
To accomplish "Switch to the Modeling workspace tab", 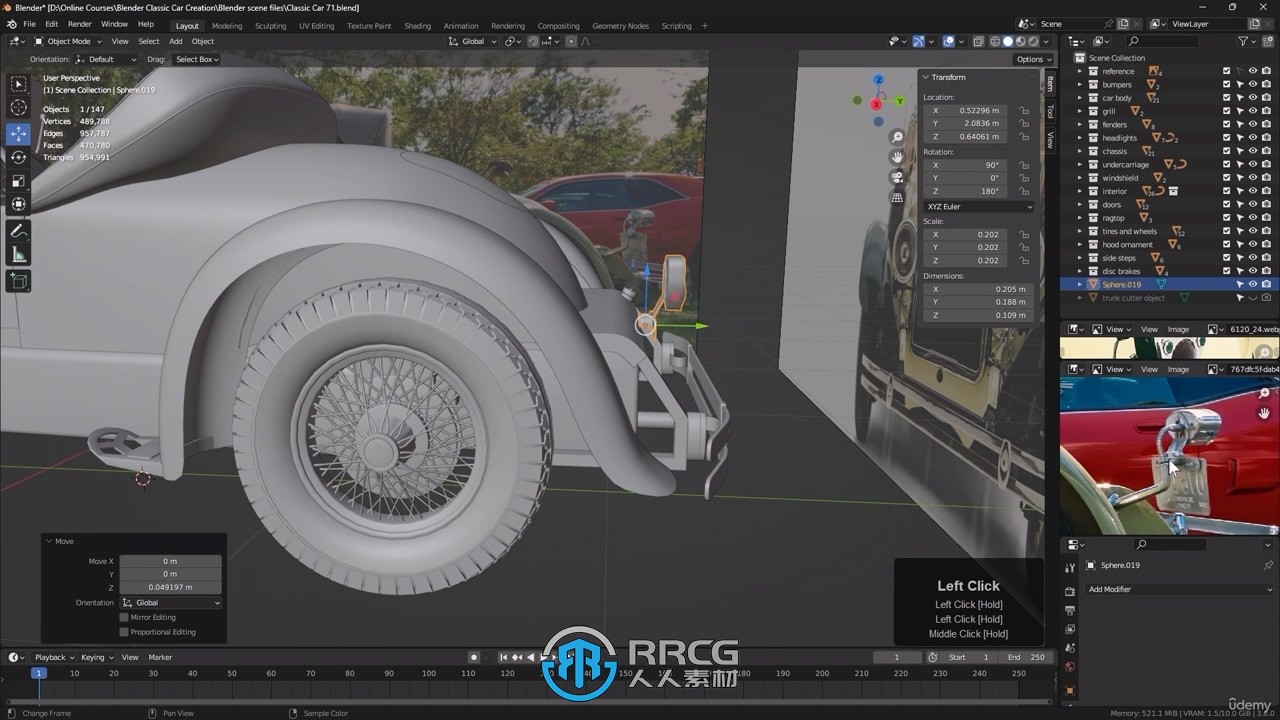I will pyautogui.click(x=227, y=26).
